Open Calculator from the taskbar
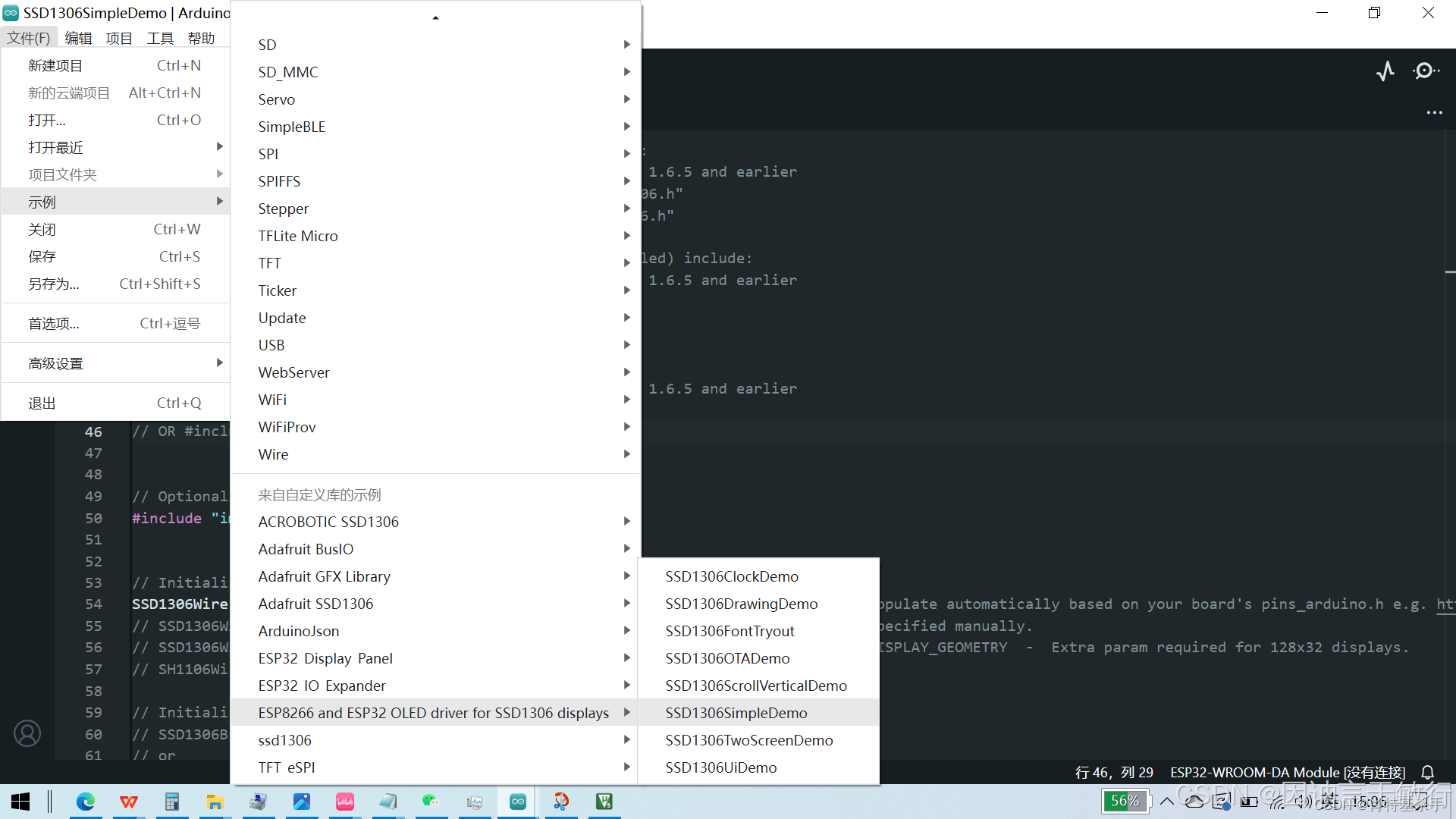Screen dimensions: 1456x819 172,802
